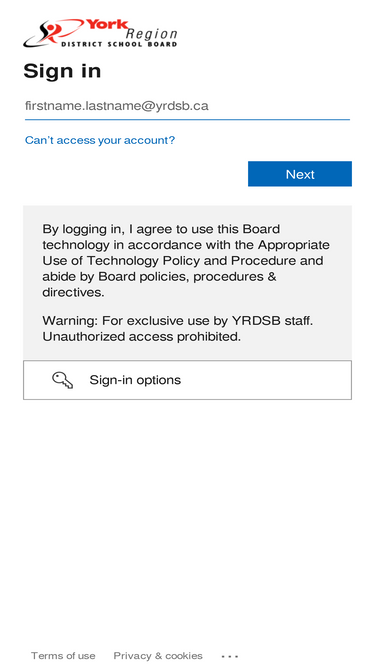Click the Region word in the logo
The width and height of the screenshot is (375, 667).
tap(151, 34)
